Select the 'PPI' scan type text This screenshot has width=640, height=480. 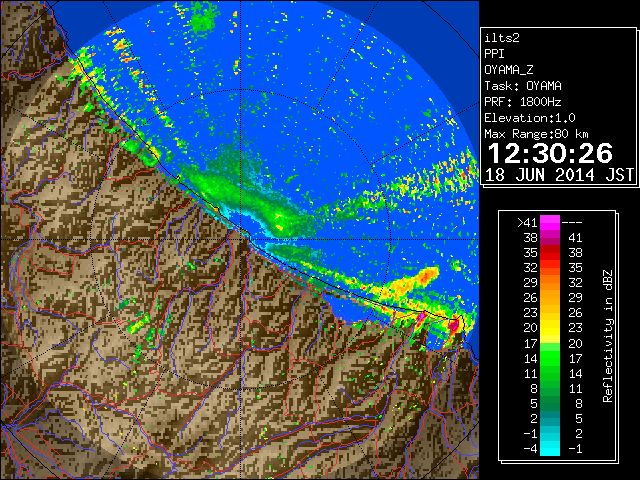click(x=494, y=54)
